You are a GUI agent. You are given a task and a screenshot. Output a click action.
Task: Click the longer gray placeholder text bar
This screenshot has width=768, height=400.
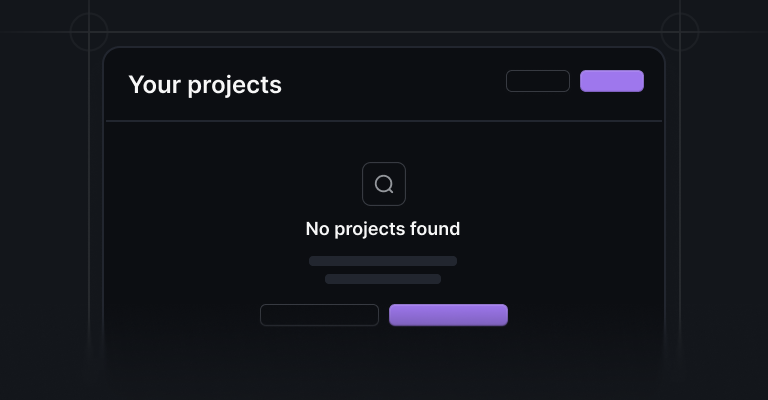[x=383, y=261]
